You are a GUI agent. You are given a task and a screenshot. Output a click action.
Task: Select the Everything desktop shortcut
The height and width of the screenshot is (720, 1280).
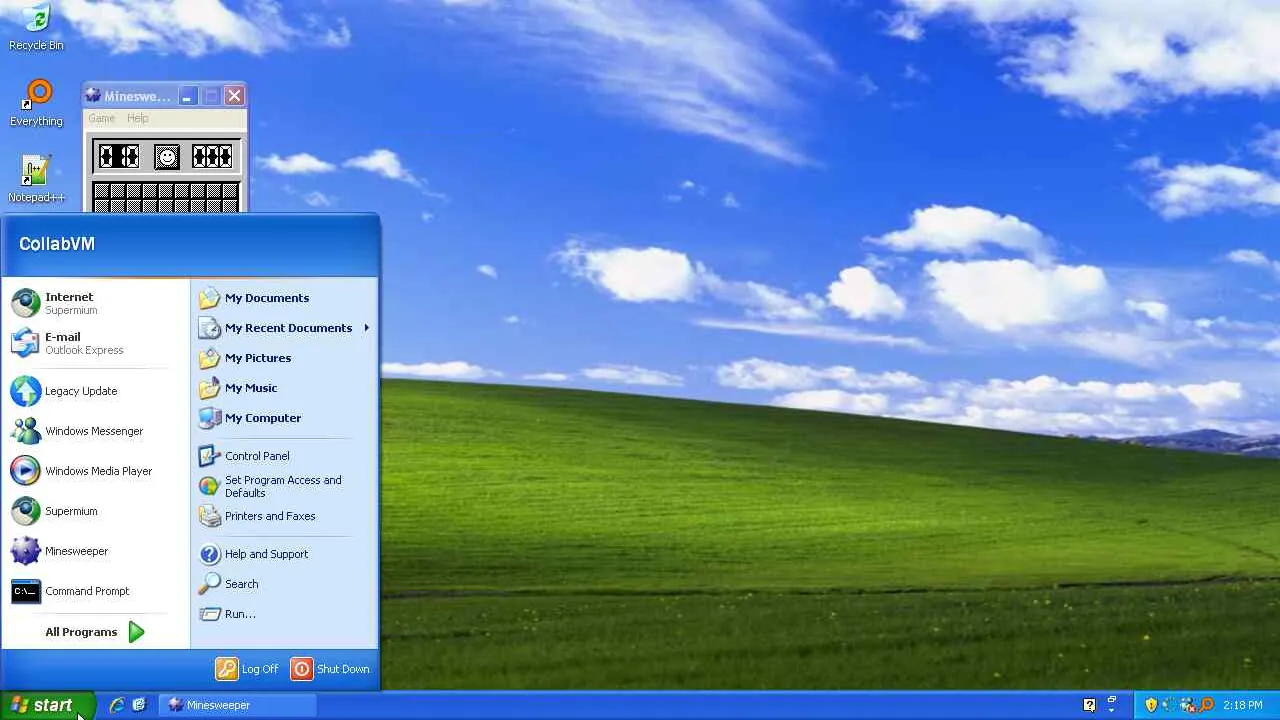[36, 103]
